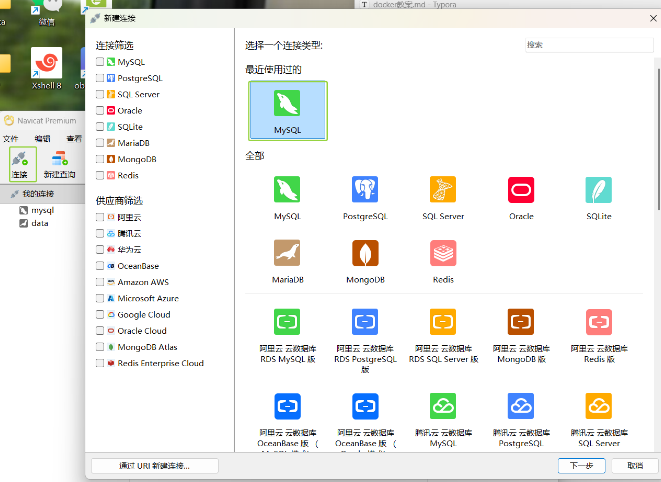Screen dimensions: 661x482
Task: Enable OceanBase vendor filter checkbox
Action: pos(100,266)
